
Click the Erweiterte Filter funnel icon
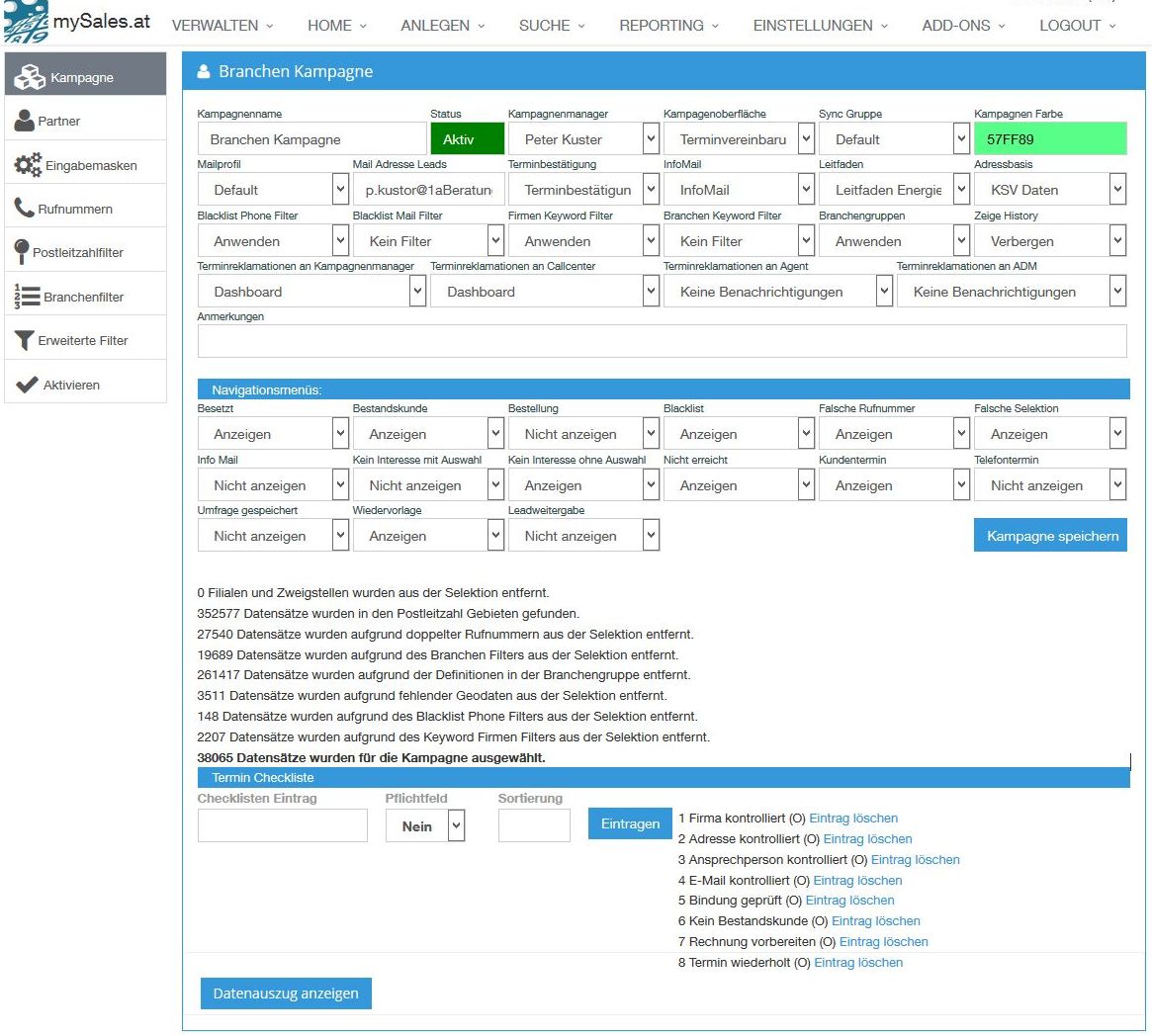(25, 340)
